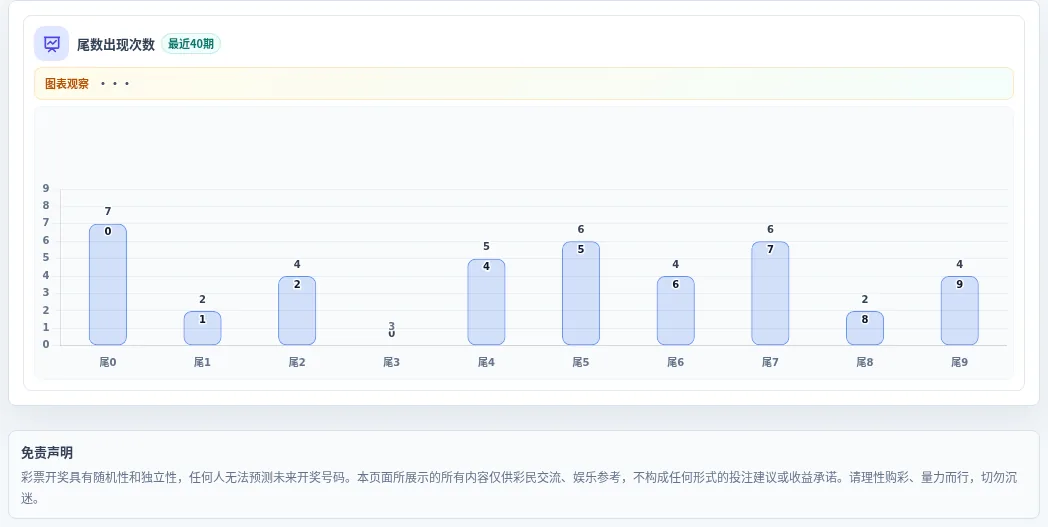
Task: Click the 尾6 axis label
Action: pyautogui.click(x=676, y=362)
